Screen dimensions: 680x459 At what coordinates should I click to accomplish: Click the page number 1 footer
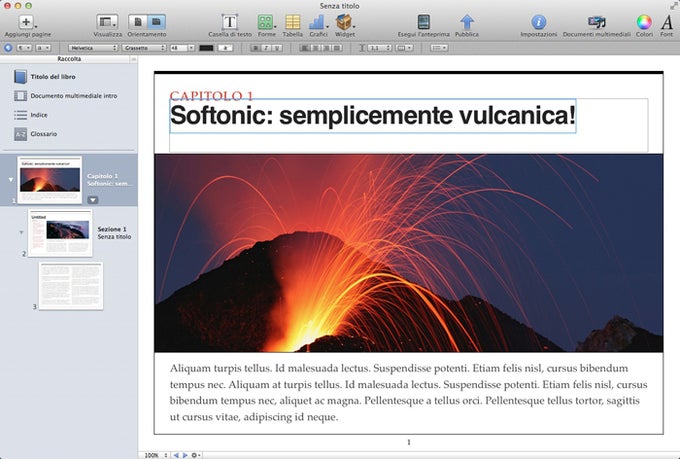click(409, 442)
